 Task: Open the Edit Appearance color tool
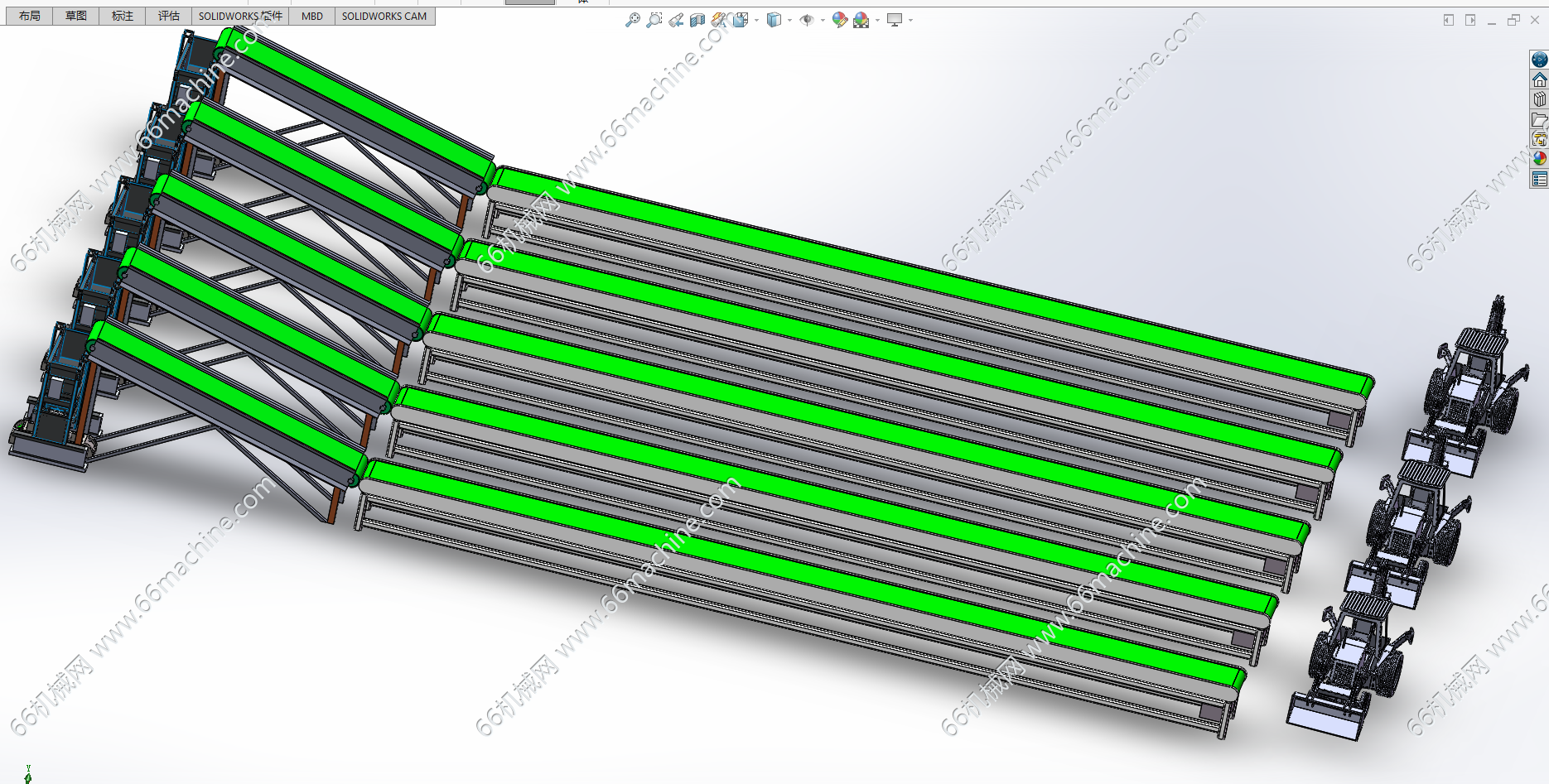click(x=839, y=20)
